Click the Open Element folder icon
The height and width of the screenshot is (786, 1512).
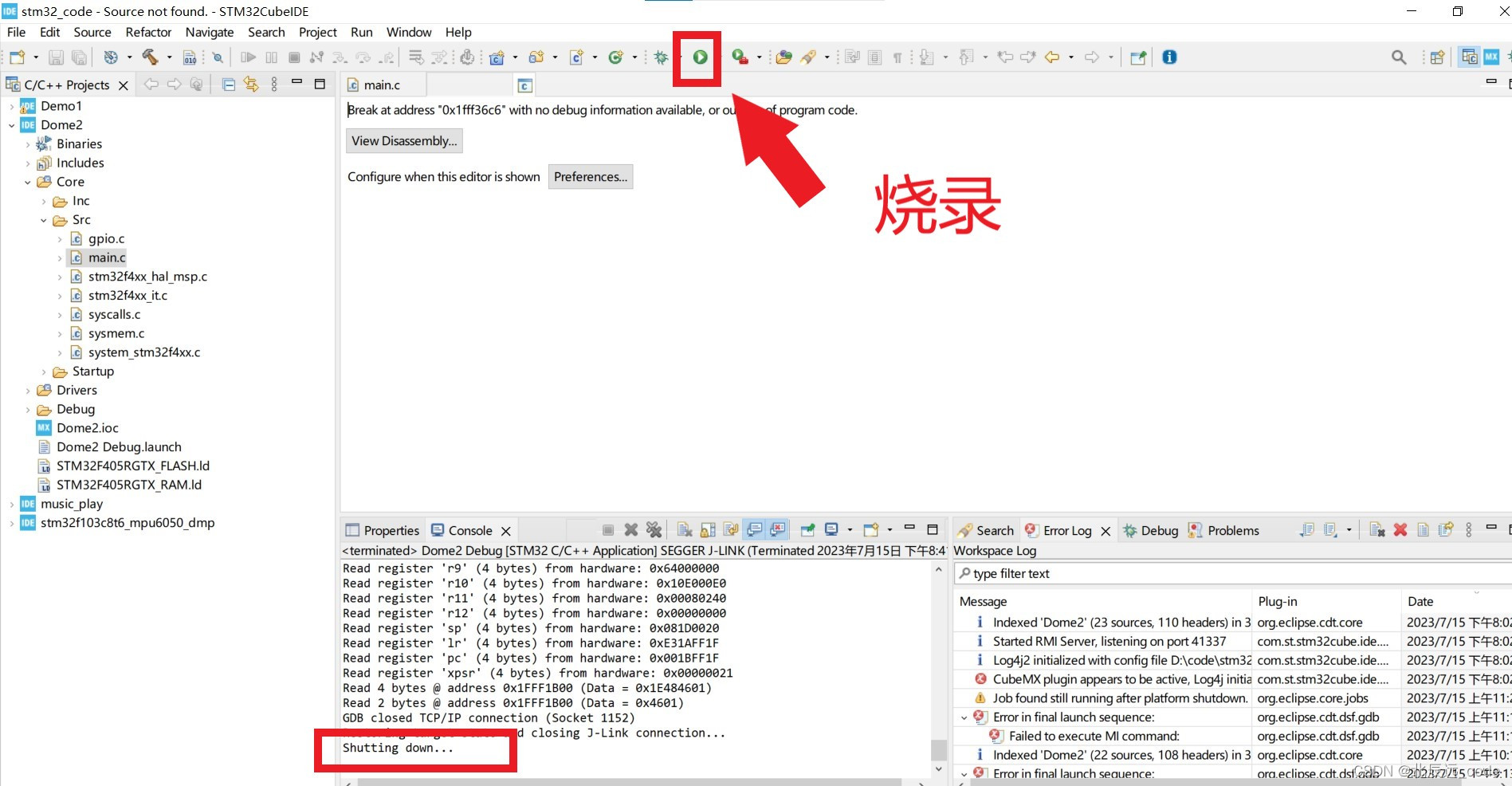click(x=783, y=57)
